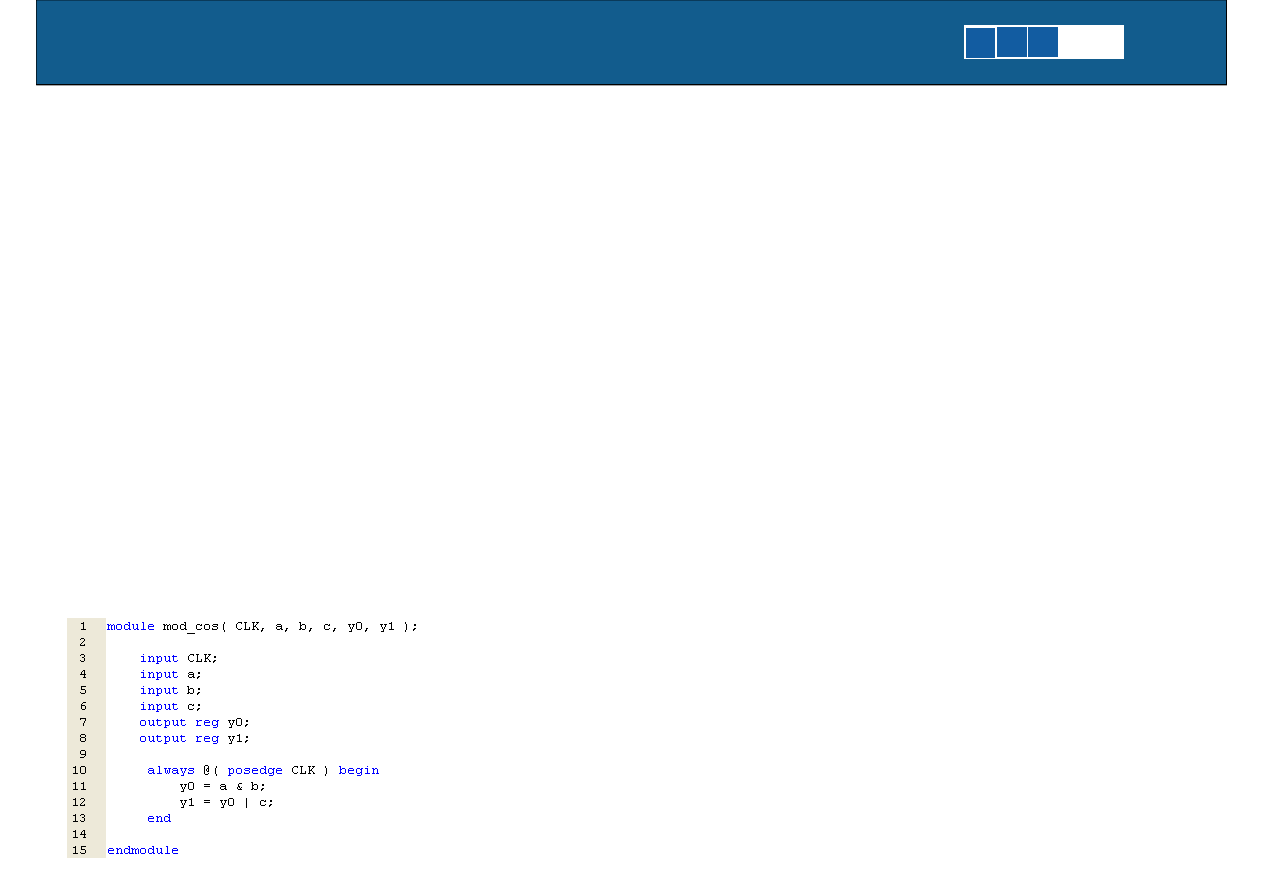
Task: Click the "always" keyword on line 10
Action: [x=171, y=771]
